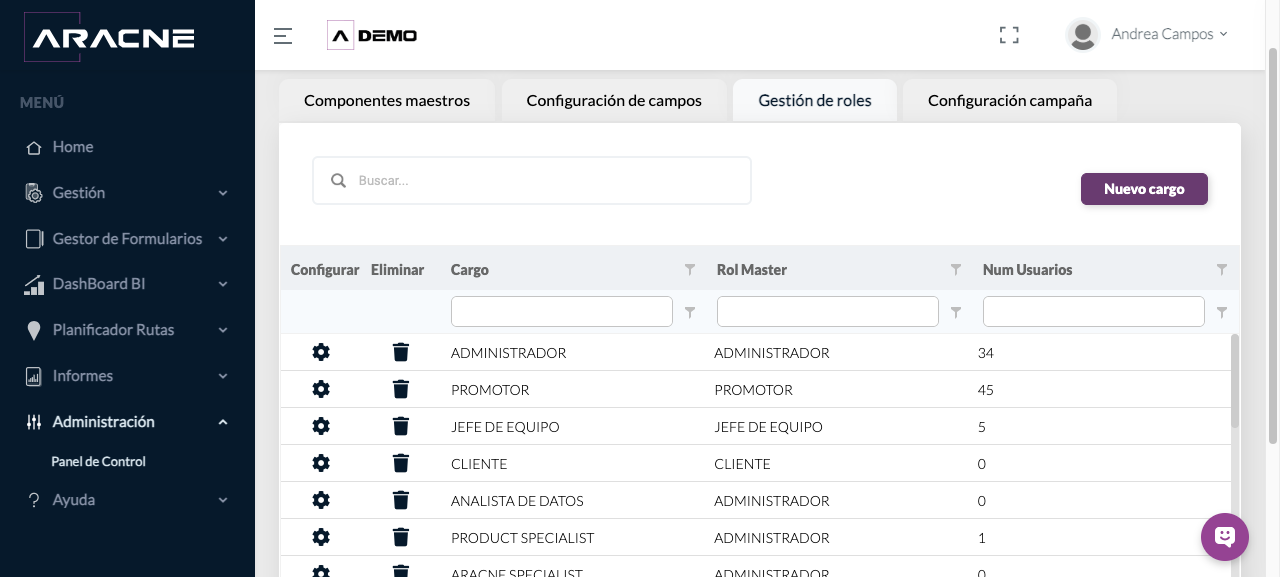Switch to Configuración de campos tab
The height and width of the screenshot is (577, 1280).
614,101
